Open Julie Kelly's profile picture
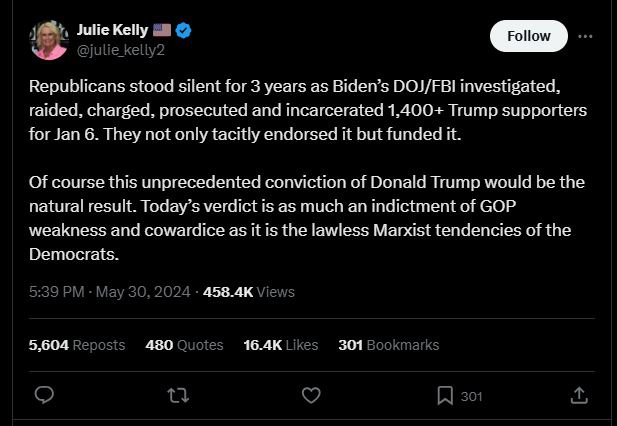The width and height of the screenshot is (617, 426). [x=48, y=40]
